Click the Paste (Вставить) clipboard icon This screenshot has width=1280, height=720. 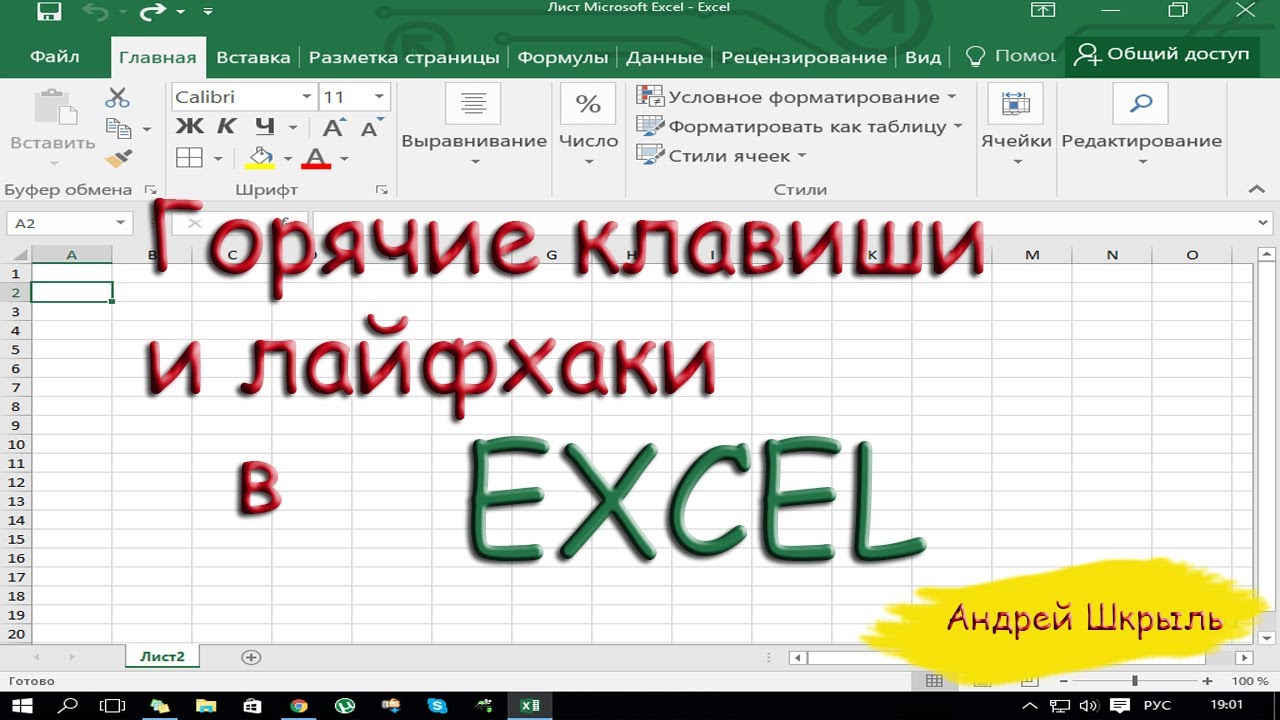point(53,108)
